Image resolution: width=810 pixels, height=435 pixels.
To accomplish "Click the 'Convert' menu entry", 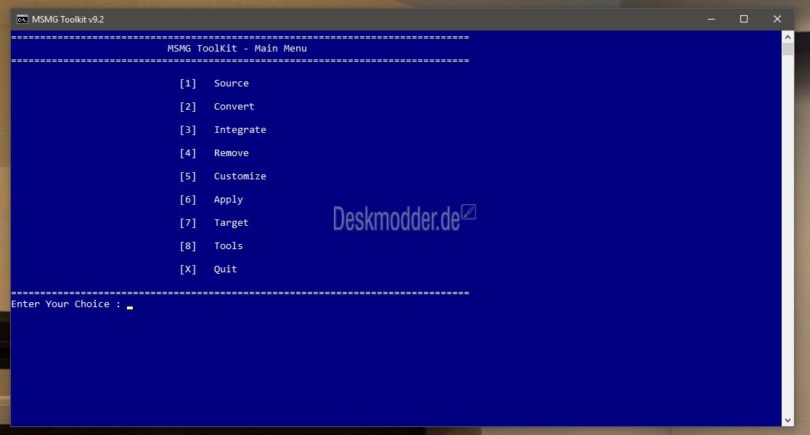I will pos(234,106).
